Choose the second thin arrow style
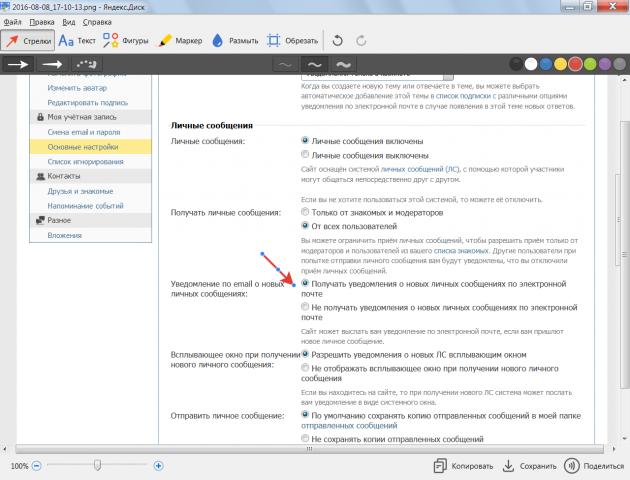 [52, 64]
